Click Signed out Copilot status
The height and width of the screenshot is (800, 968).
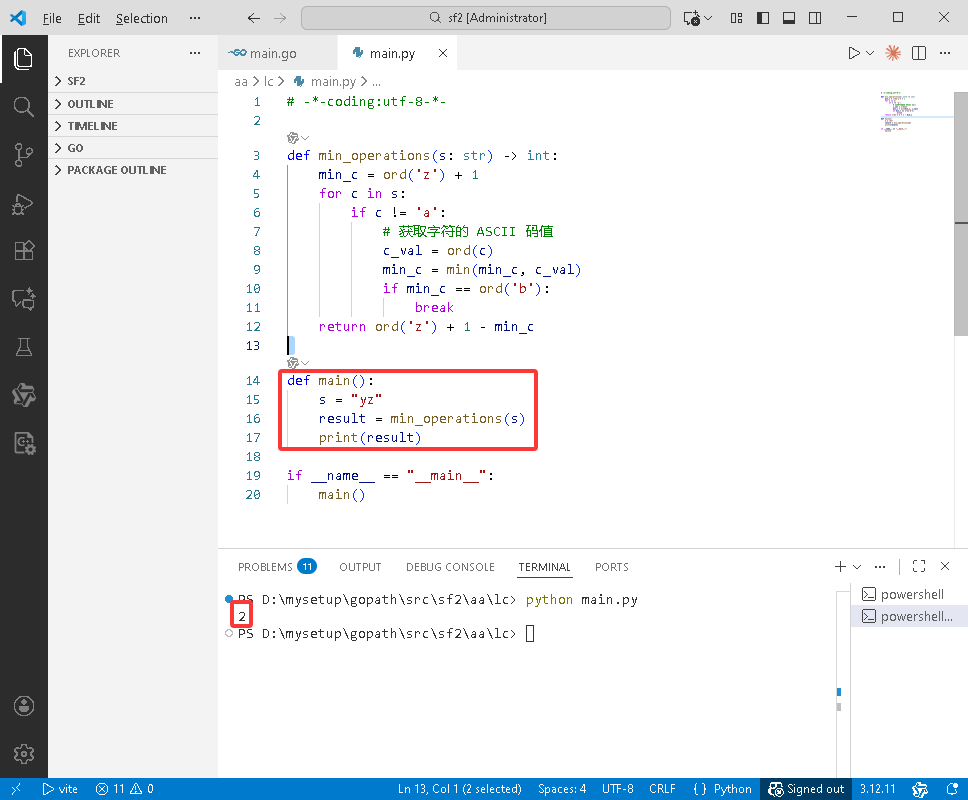pyautogui.click(x=806, y=789)
